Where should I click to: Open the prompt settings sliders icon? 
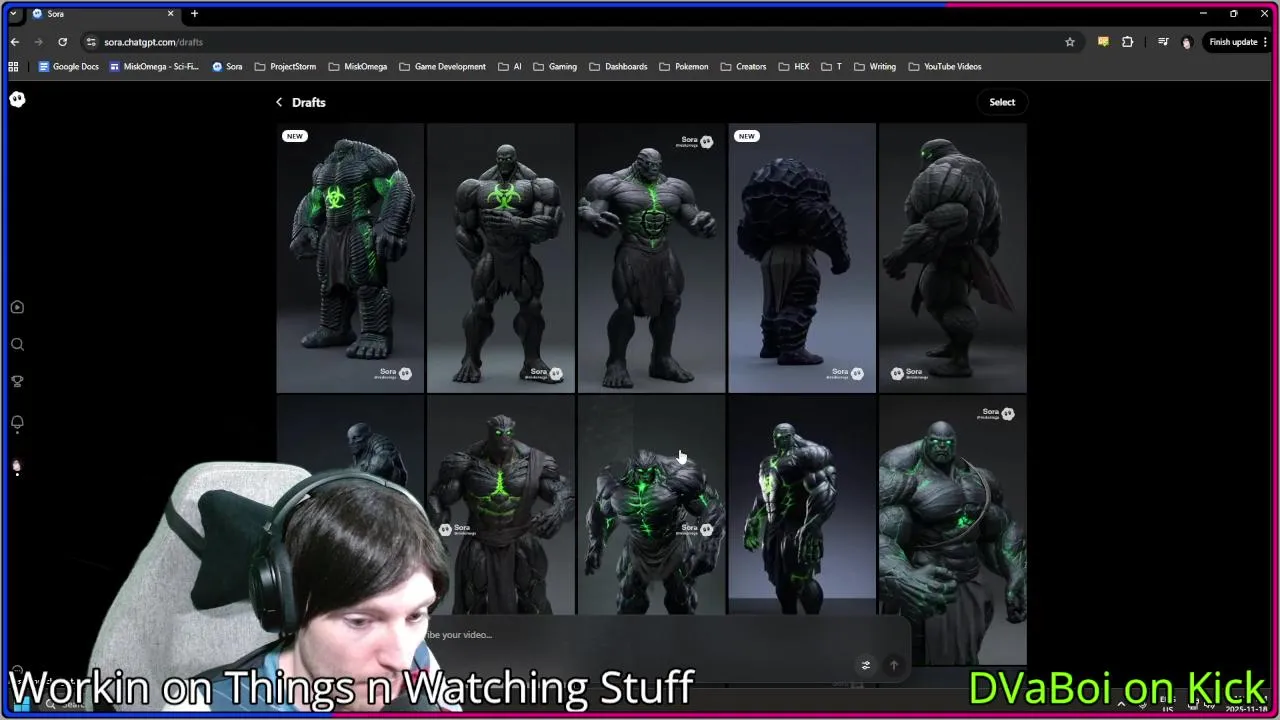(x=866, y=665)
